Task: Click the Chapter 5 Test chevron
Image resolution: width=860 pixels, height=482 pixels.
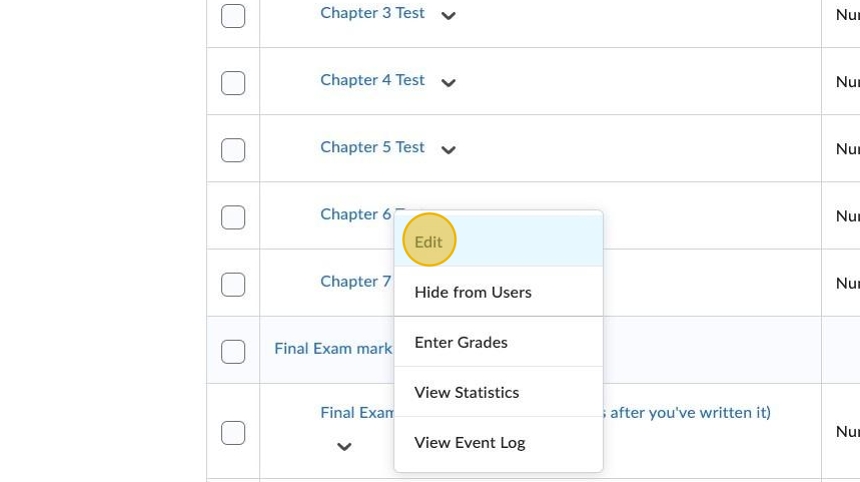Action: [449, 150]
